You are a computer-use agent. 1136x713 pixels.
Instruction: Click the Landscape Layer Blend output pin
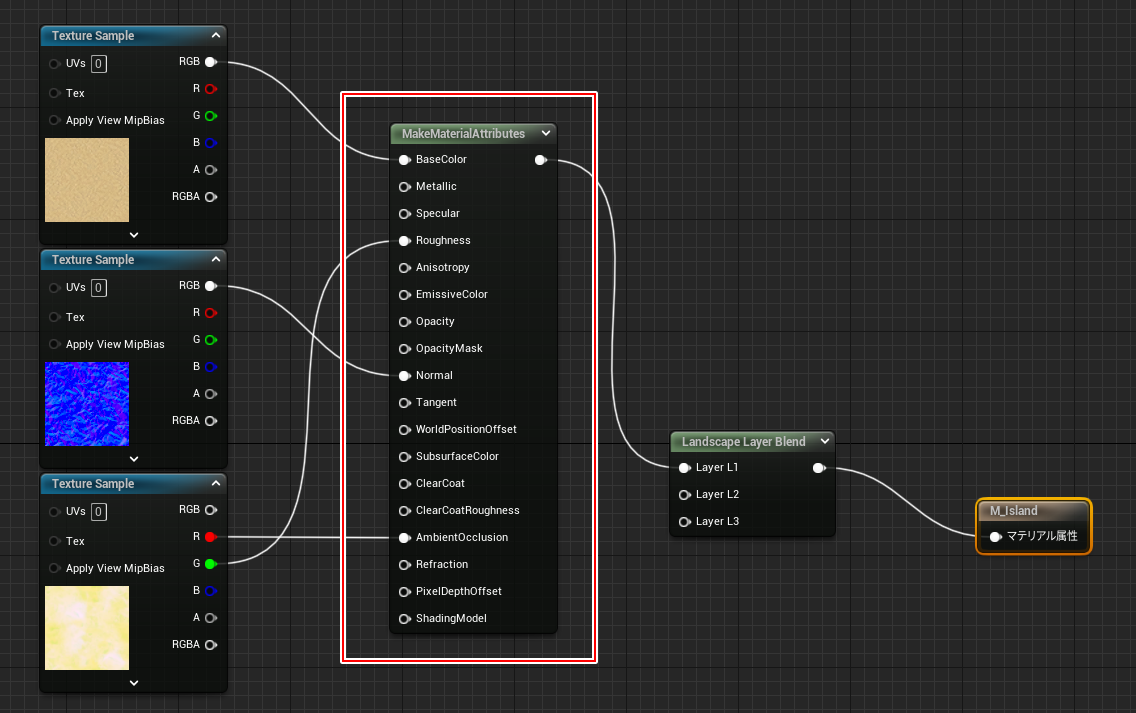point(819,468)
